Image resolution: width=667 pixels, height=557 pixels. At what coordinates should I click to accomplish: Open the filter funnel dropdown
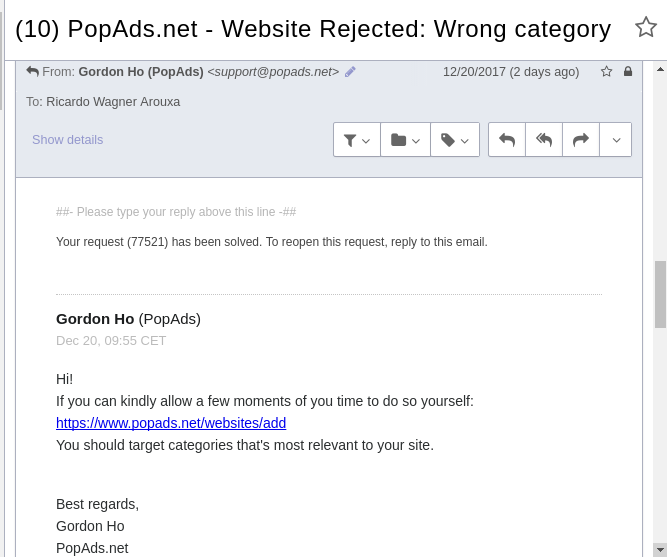357,140
